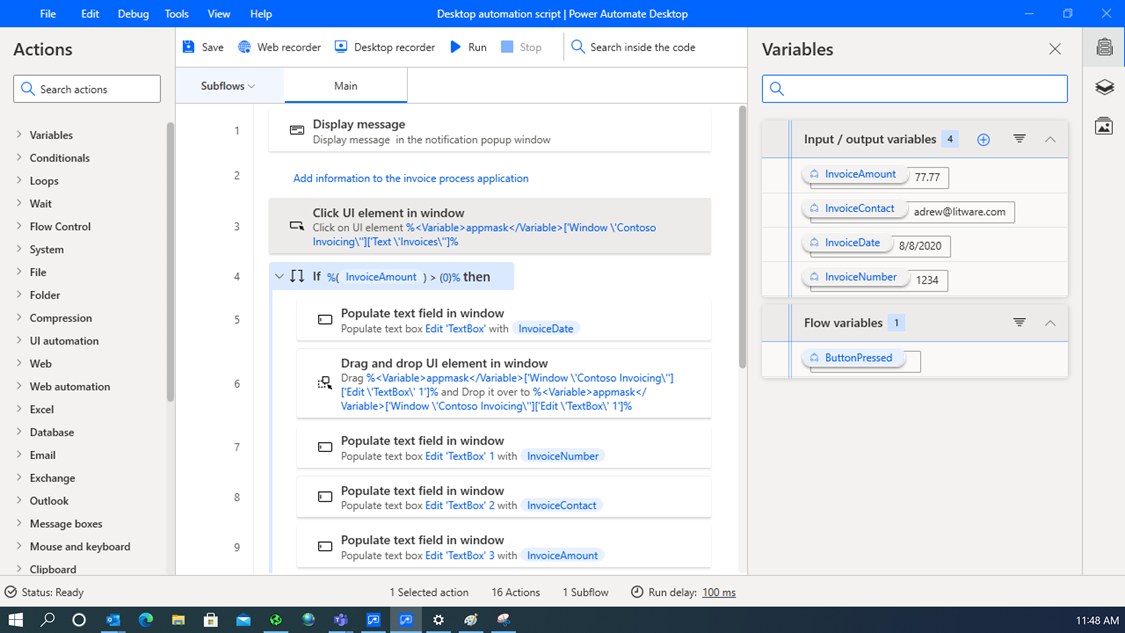Collapse the Input / output variables section

pos(1050,139)
